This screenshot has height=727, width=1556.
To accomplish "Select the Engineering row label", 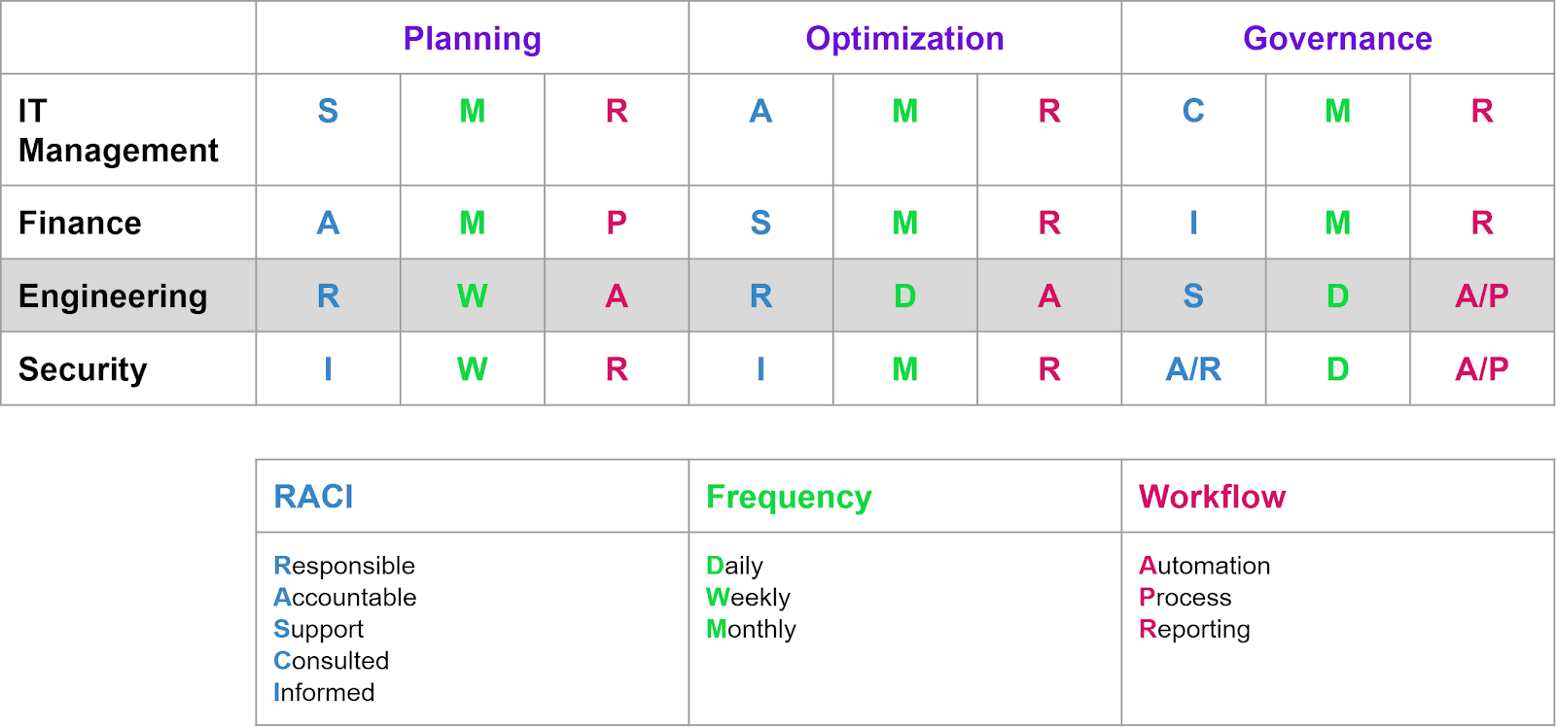I will point(113,296).
